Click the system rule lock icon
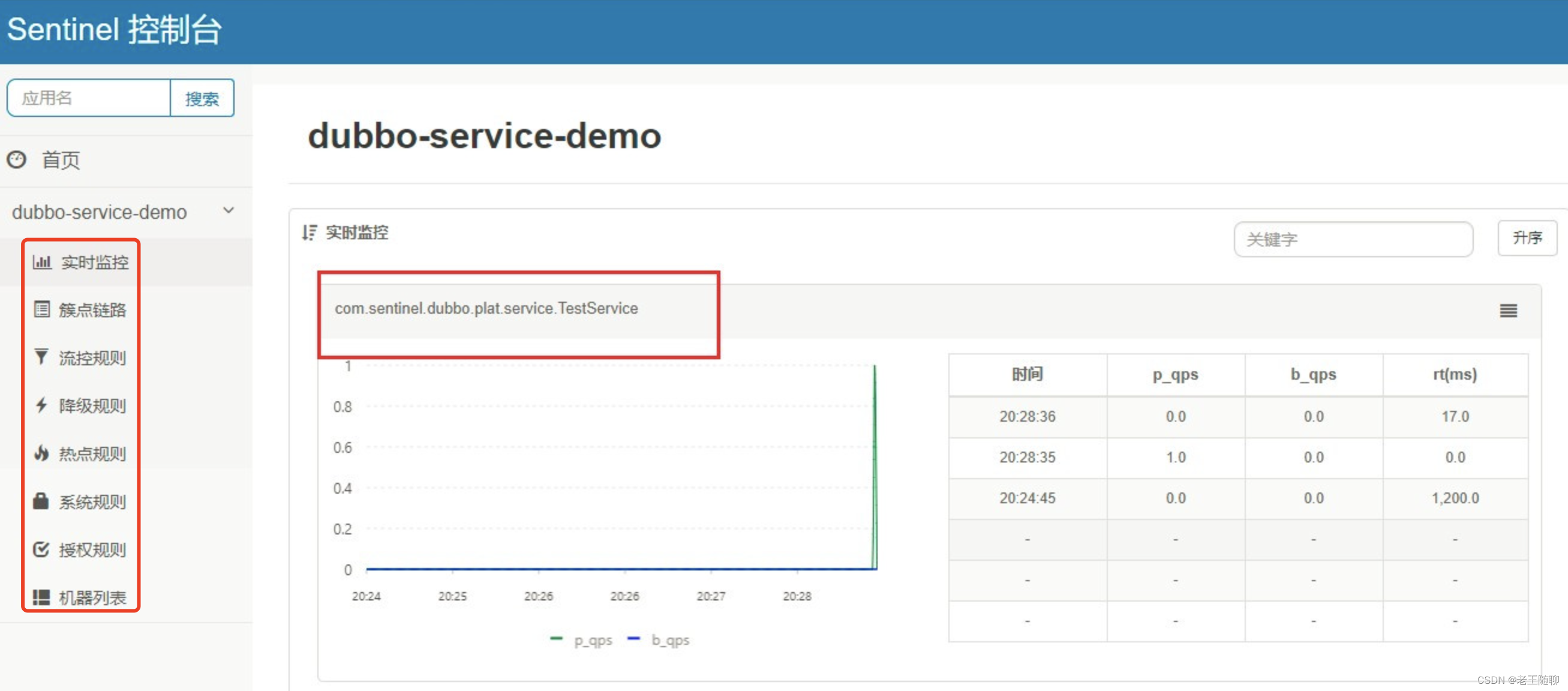The height and width of the screenshot is (691, 1568). (x=41, y=501)
